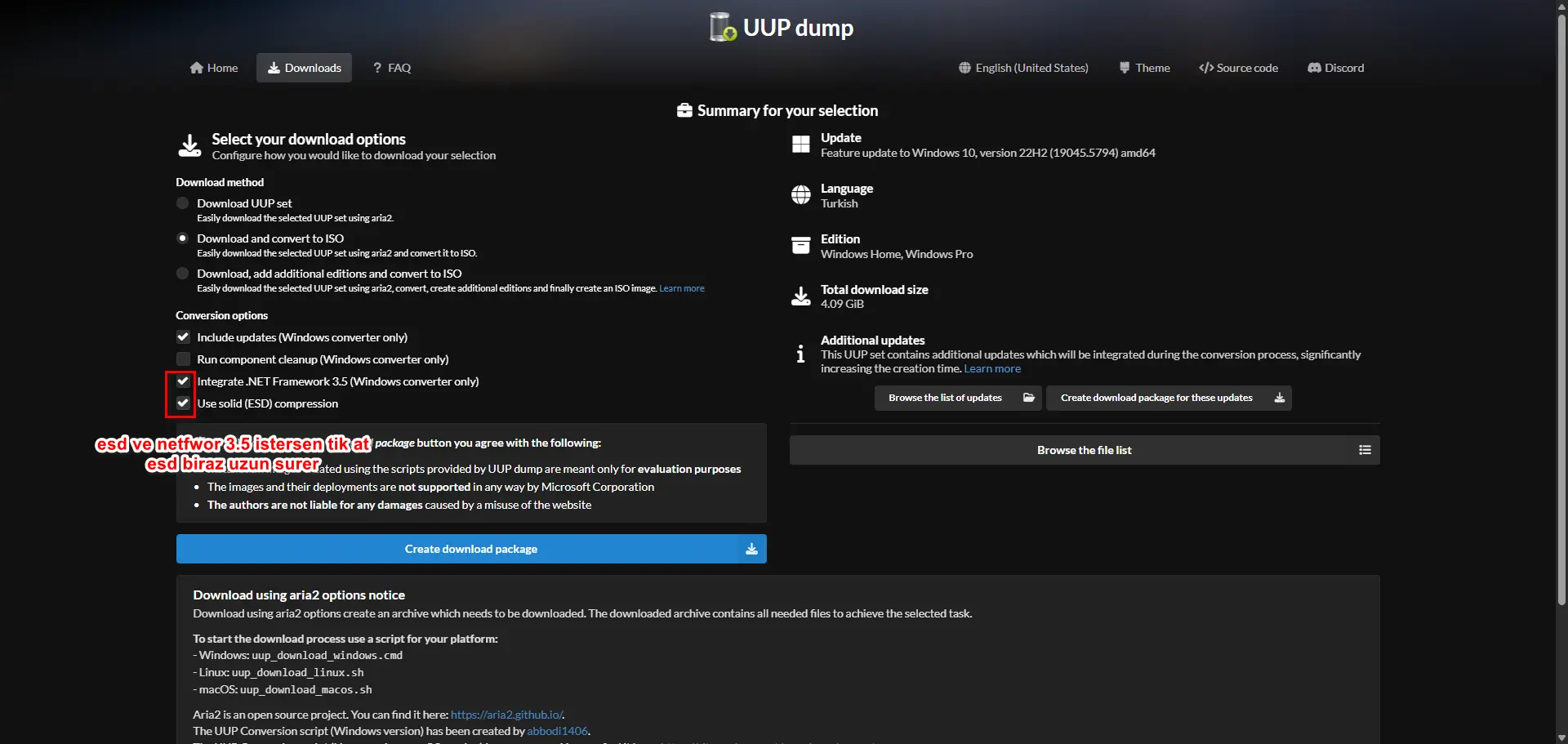
Task: Open the FAQ tab
Action: point(392,68)
